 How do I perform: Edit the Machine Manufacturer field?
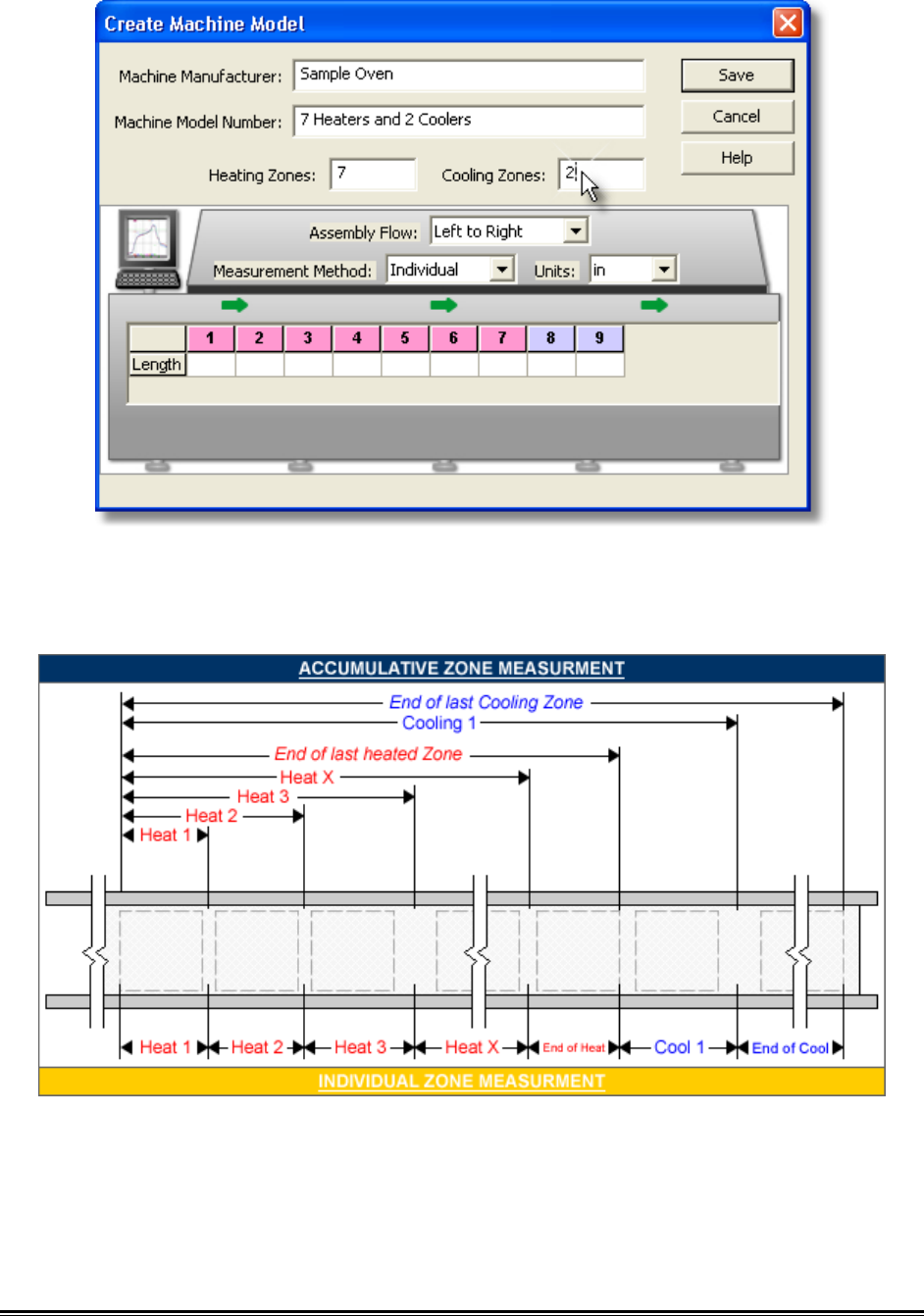click(x=469, y=75)
